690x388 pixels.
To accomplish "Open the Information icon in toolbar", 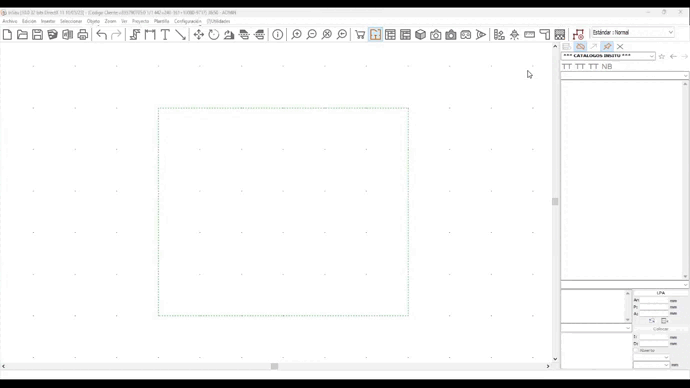I will pos(278,34).
